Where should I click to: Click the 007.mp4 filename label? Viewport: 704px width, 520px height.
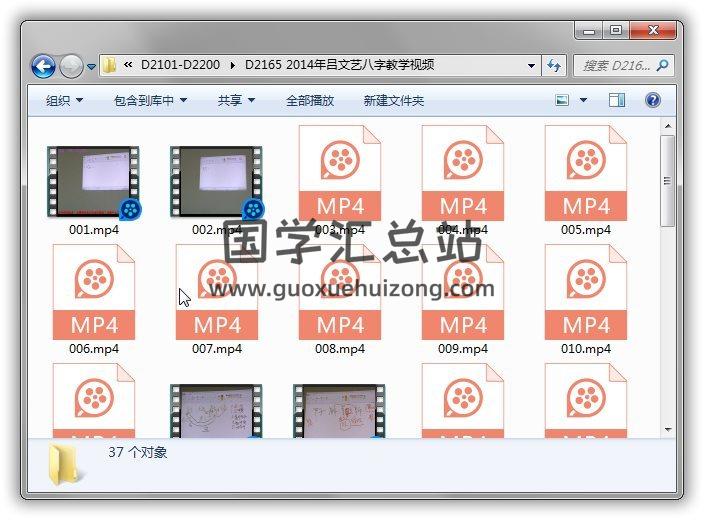coord(217,349)
